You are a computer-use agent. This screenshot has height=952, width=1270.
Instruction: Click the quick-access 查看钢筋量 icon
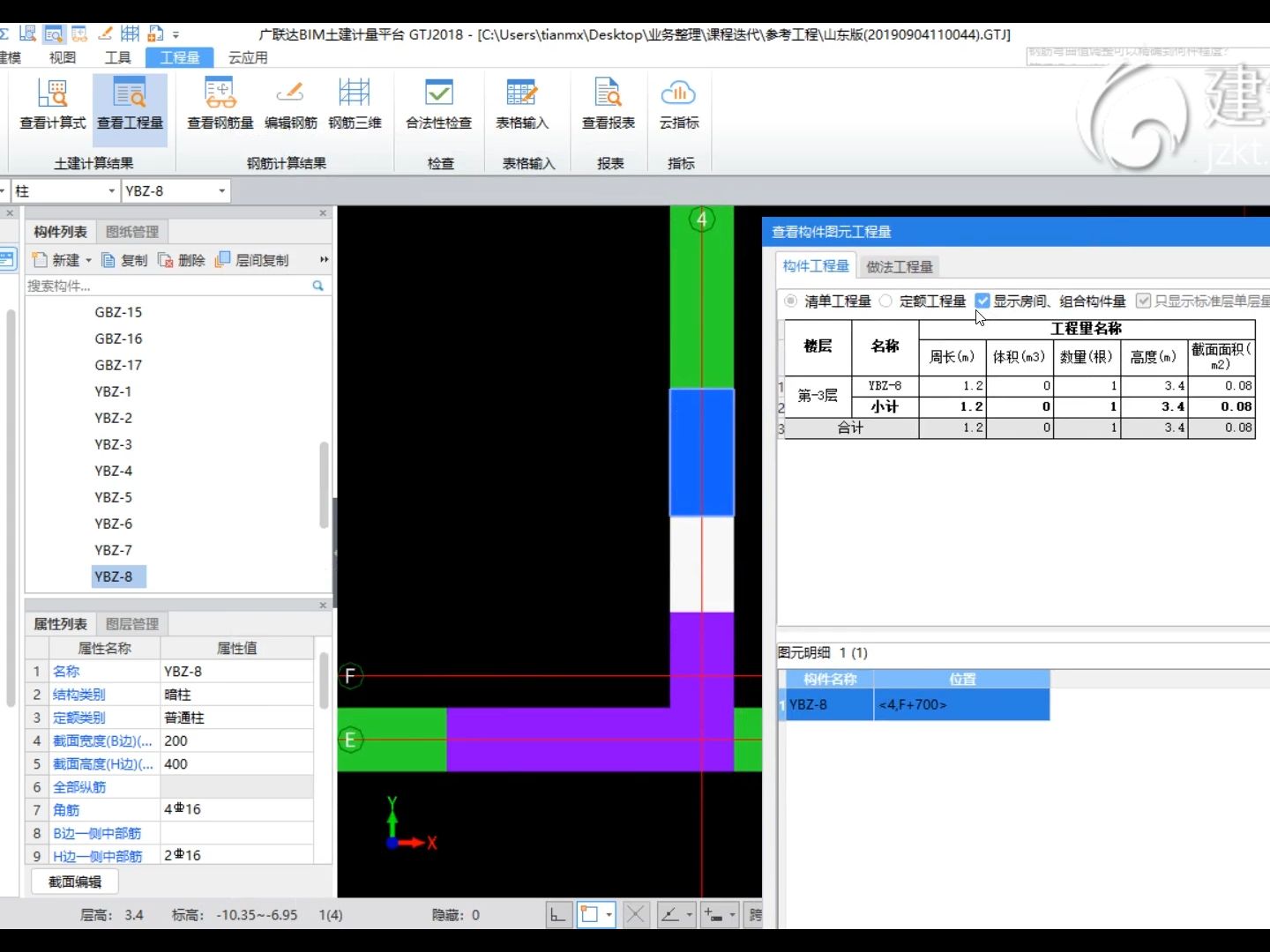click(x=79, y=34)
